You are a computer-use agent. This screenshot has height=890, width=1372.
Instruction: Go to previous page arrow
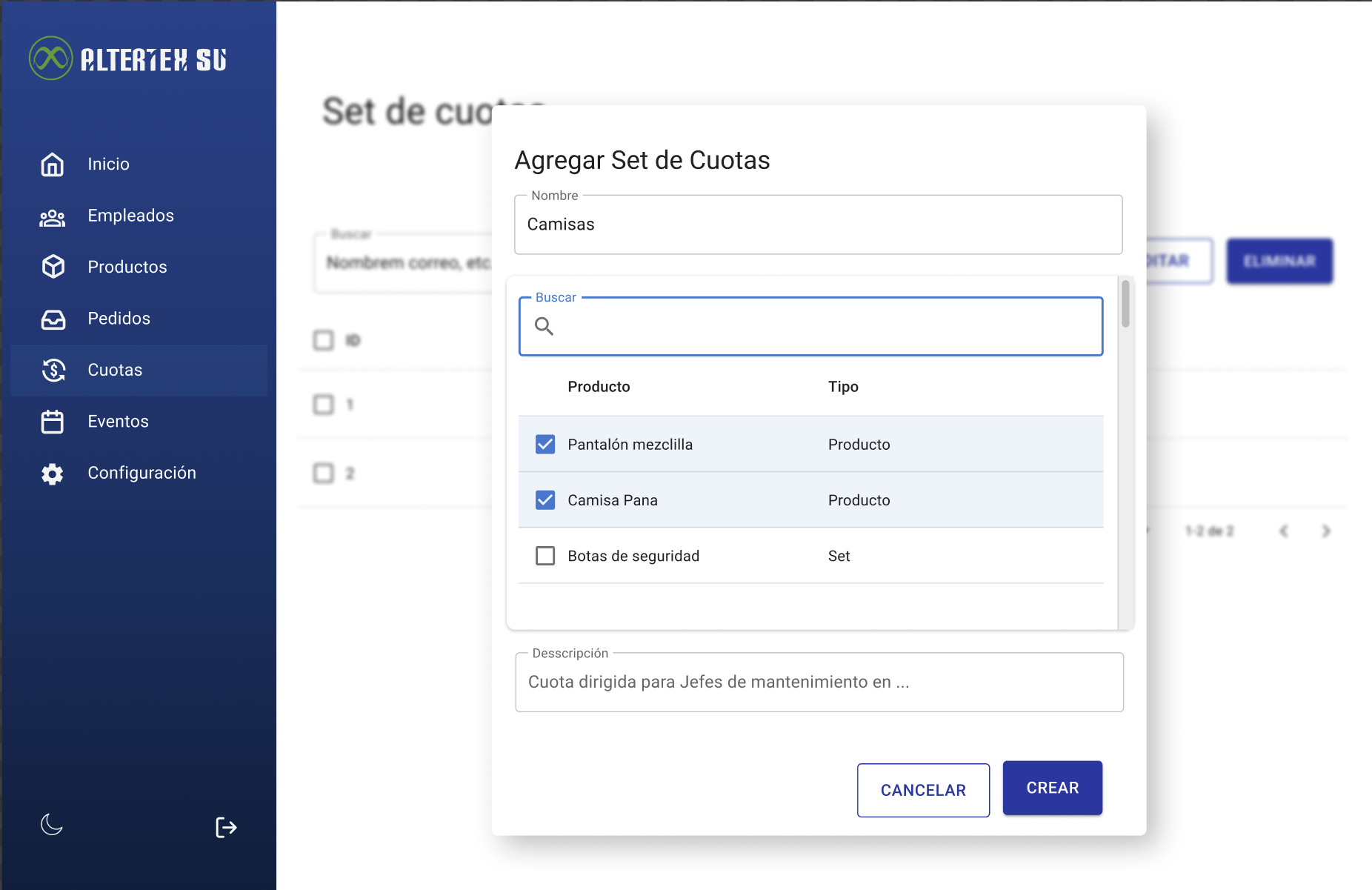tap(1284, 531)
